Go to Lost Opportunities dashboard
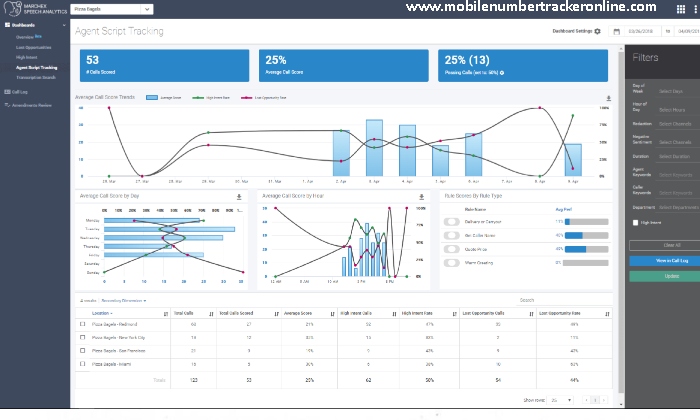700x420 pixels. 34,48
